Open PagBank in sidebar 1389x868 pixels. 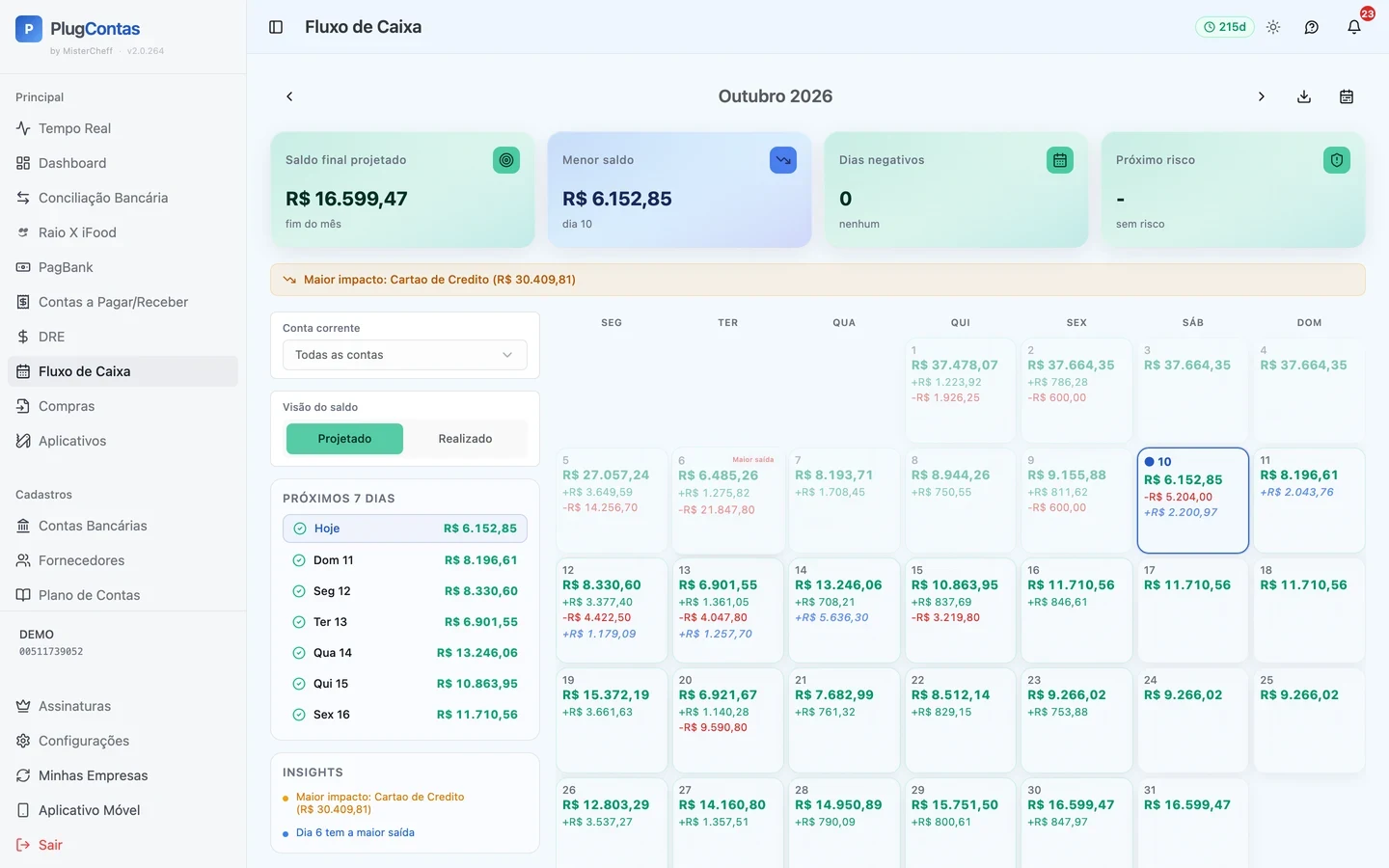(123, 267)
